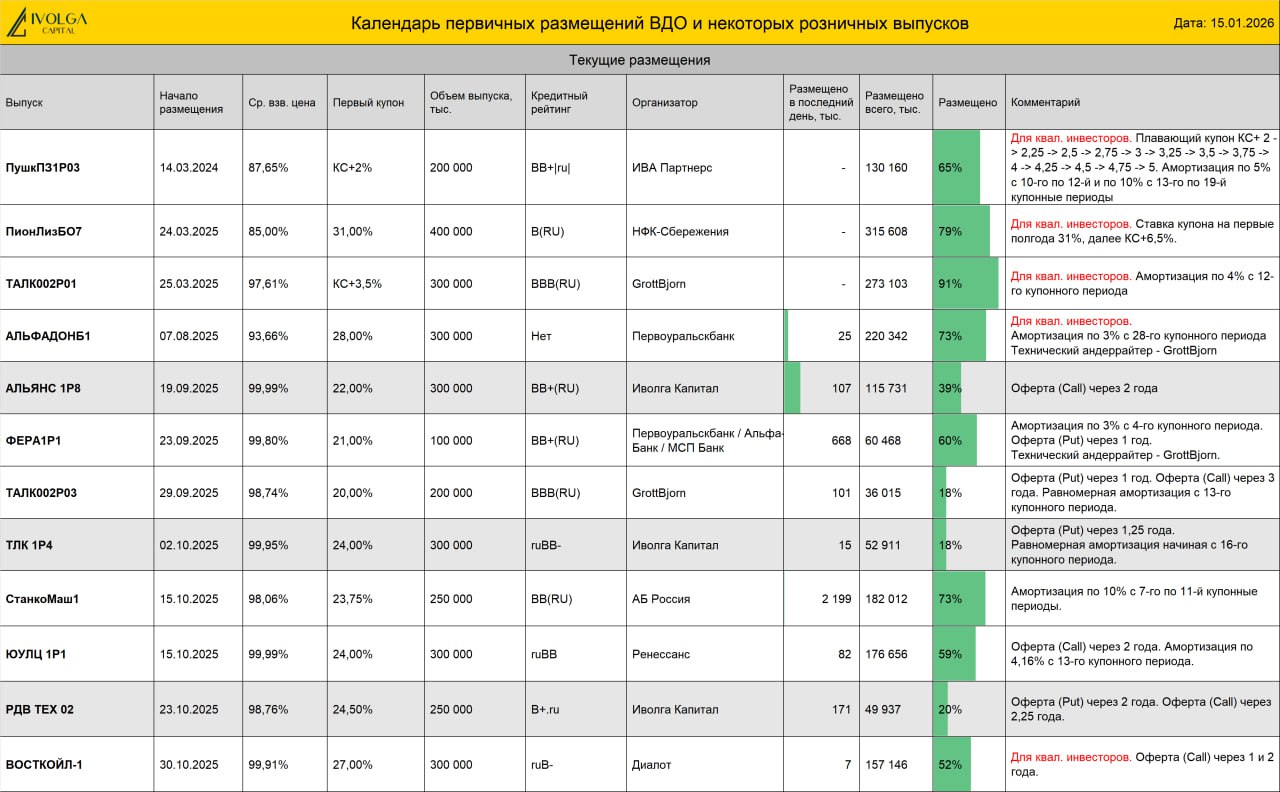Click the issue volume 100 000
The height and width of the screenshot is (792, 1280).
pos(451,440)
